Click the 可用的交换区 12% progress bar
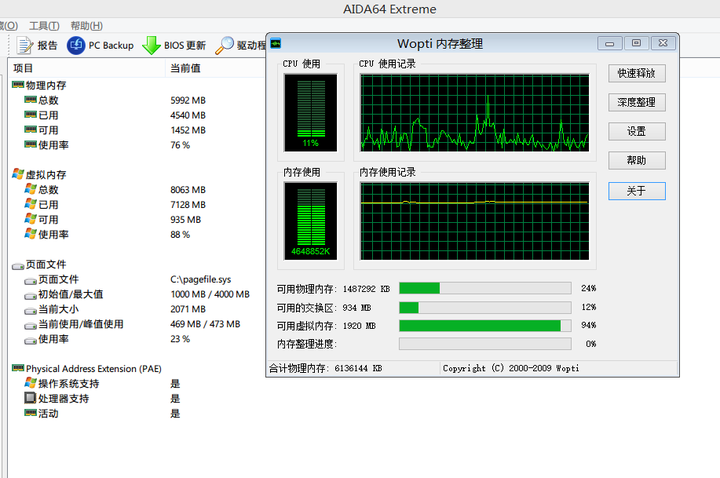Screen dimensions: 720x478 485,307
